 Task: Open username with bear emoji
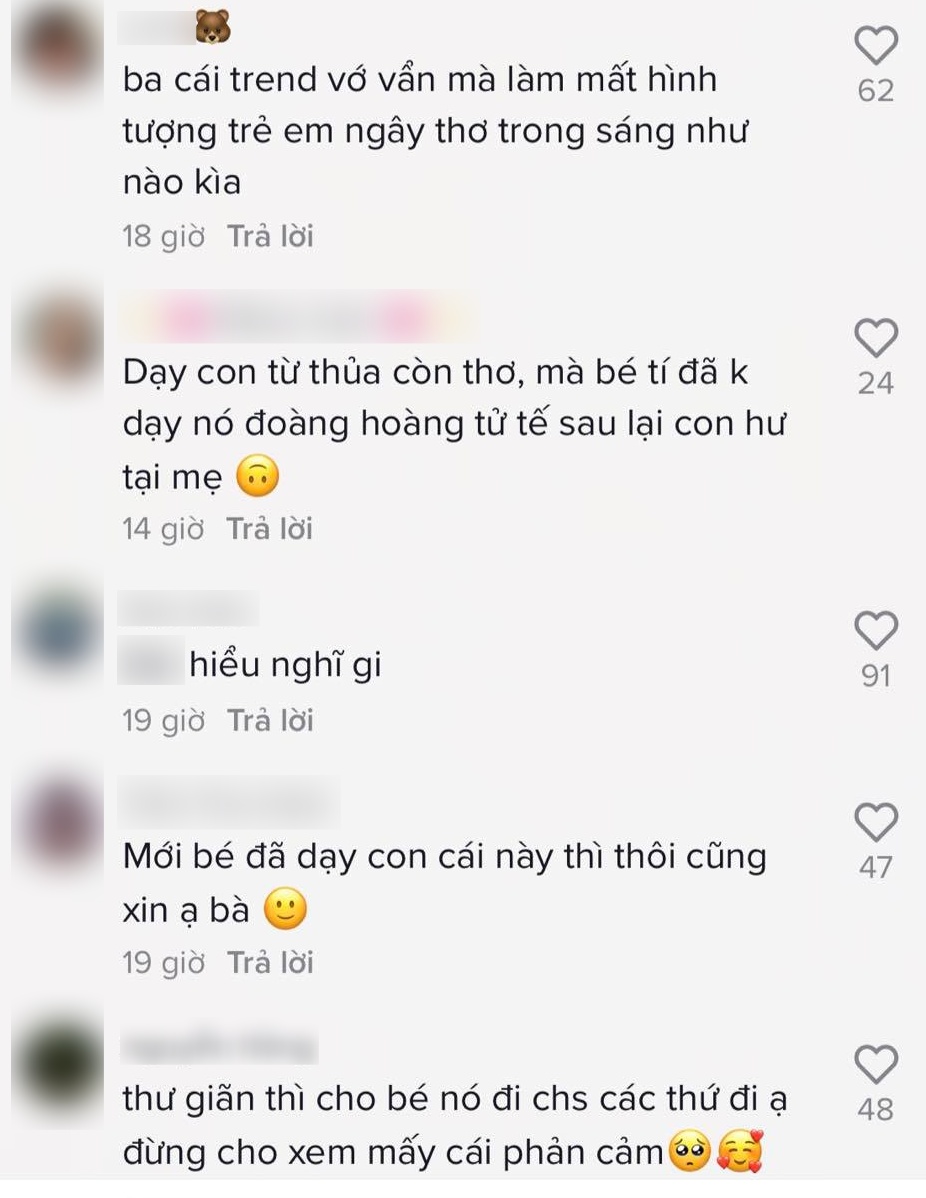click(x=176, y=28)
